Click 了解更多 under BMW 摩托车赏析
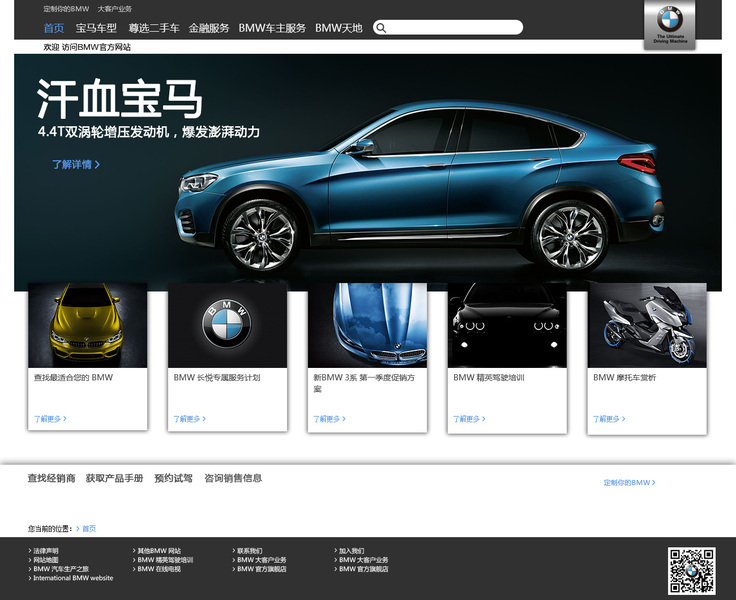The width and height of the screenshot is (736, 600). pos(609,419)
